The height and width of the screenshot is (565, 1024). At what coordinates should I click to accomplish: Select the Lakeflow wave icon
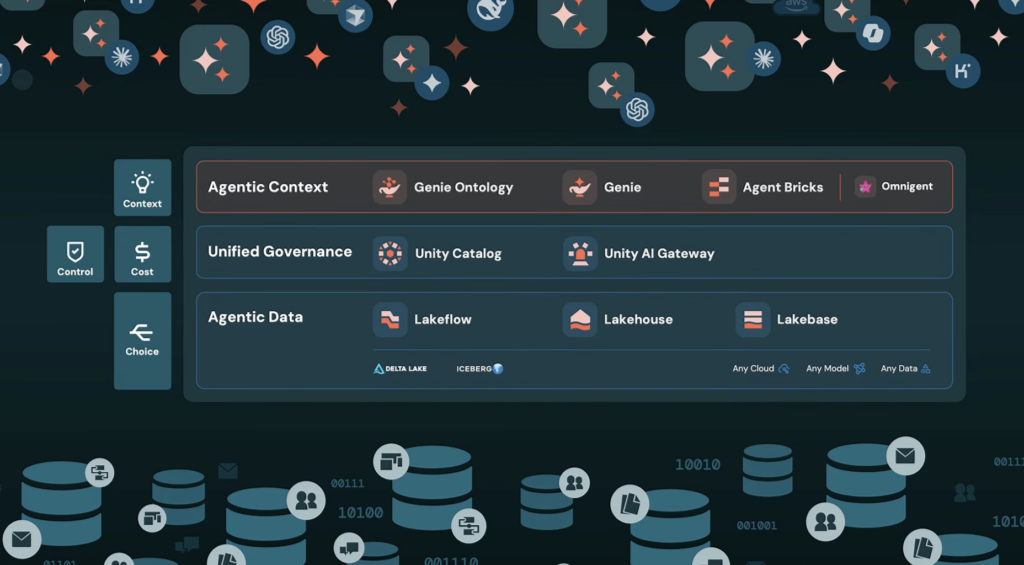pos(390,319)
